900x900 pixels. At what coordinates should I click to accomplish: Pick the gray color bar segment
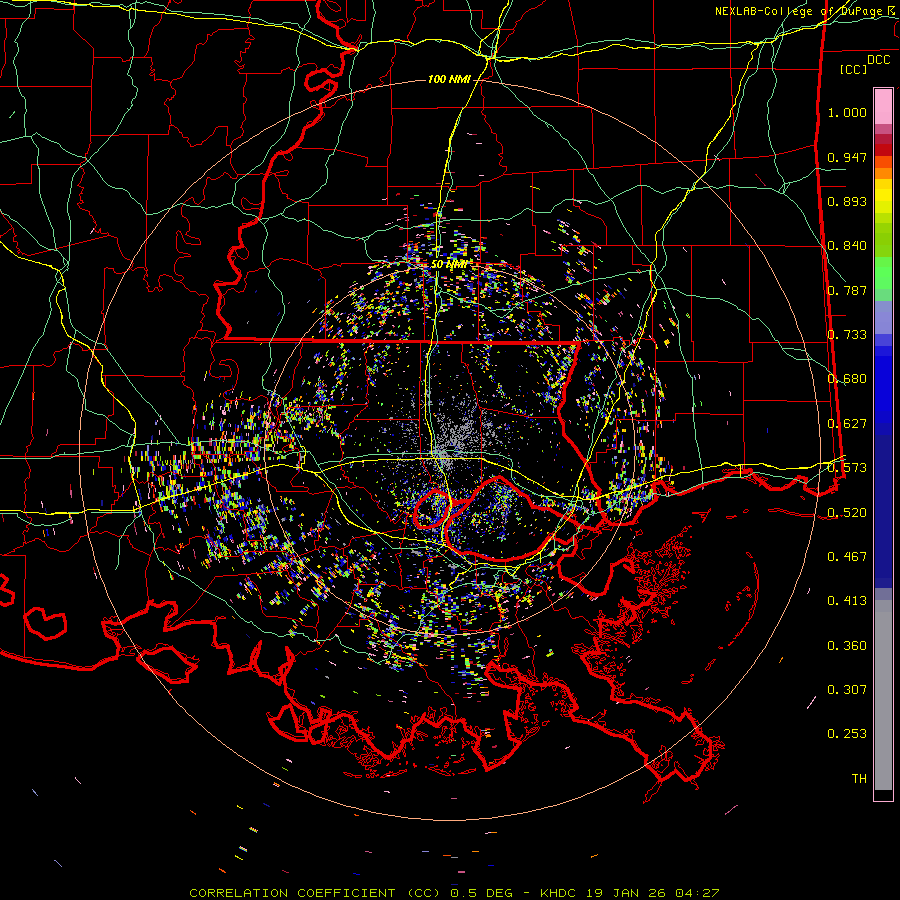tap(883, 695)
